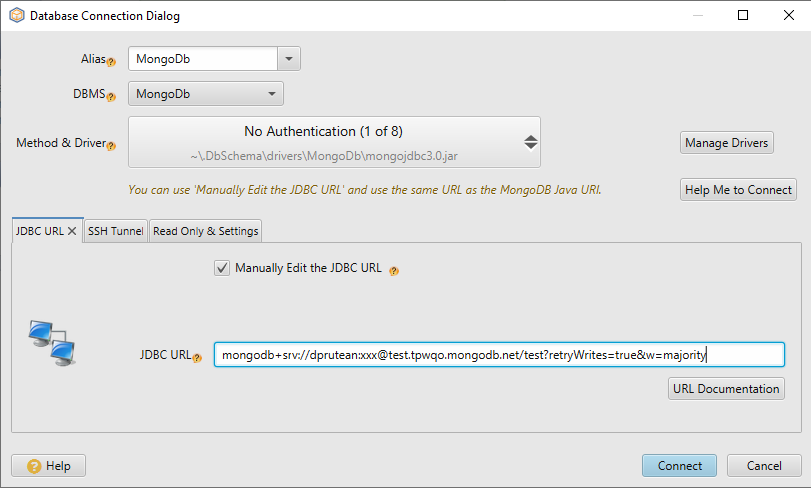The width and height of the screenshot is (811, 488).
Task: Close the Database Connection Dialog window
Action: (x=789, y=15)
